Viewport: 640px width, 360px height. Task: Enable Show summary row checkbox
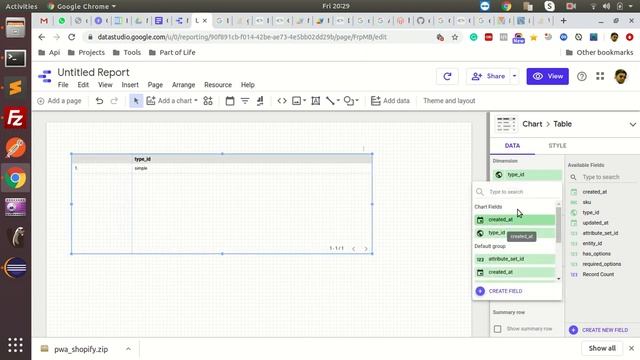(498, 329)
